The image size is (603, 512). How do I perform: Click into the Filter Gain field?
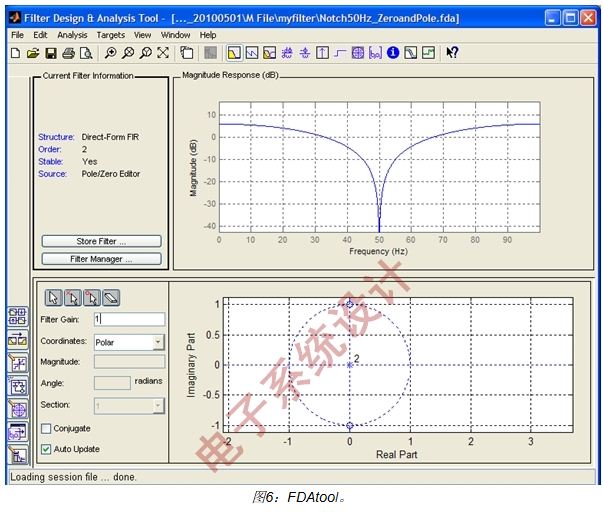click(x=129, y=319)
